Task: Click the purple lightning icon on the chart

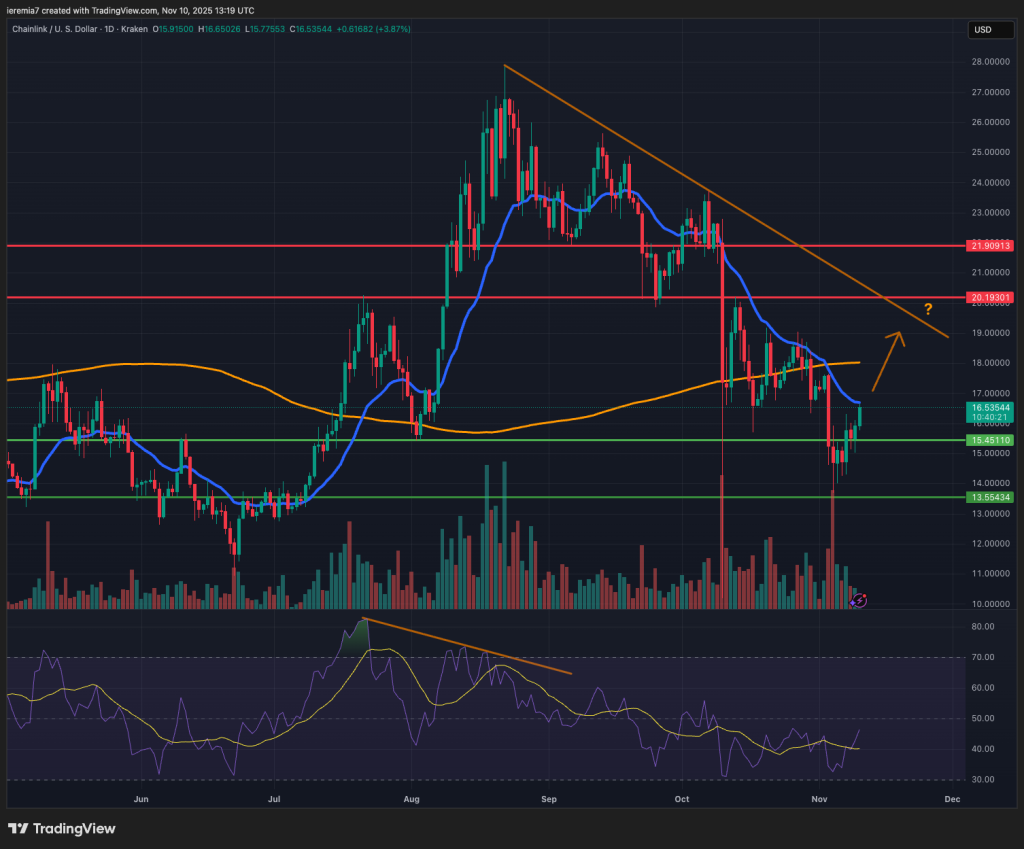Action: point(859,601)
